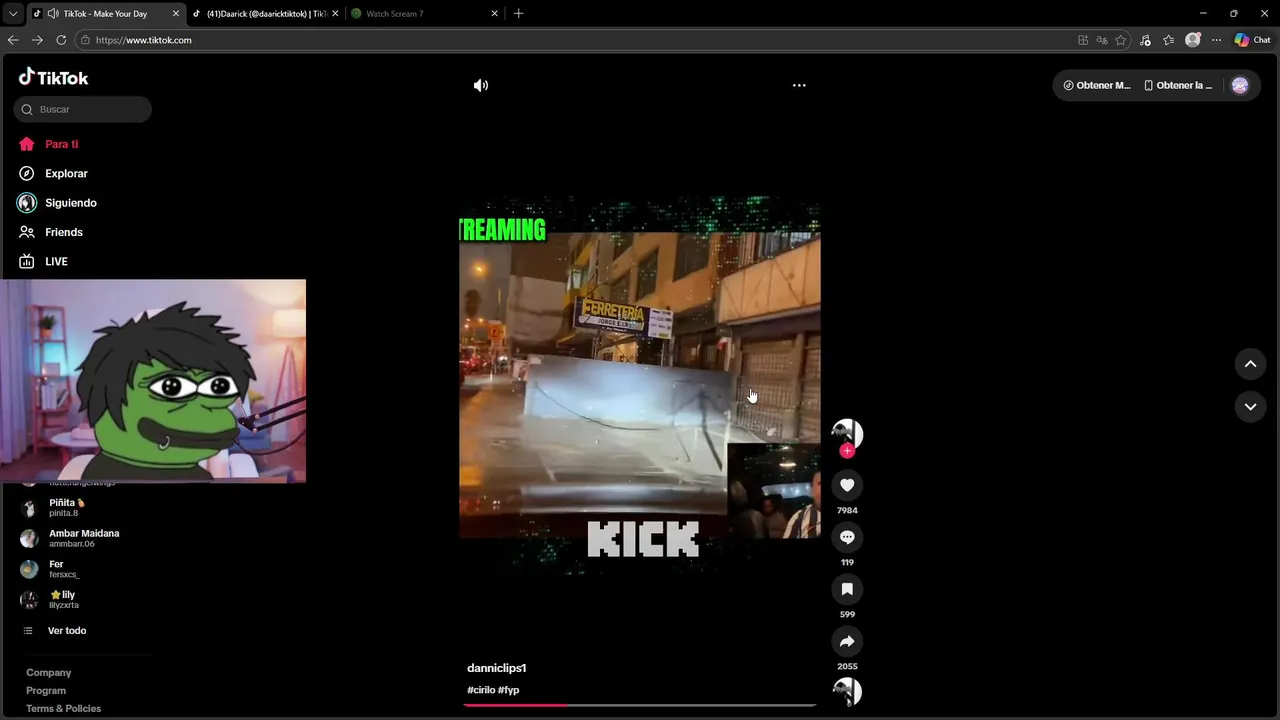Image resolution: width=1280 pixels, height=720 pixels.
Task: Open Ambar Maidana followed account
Action: click(83, 538)
